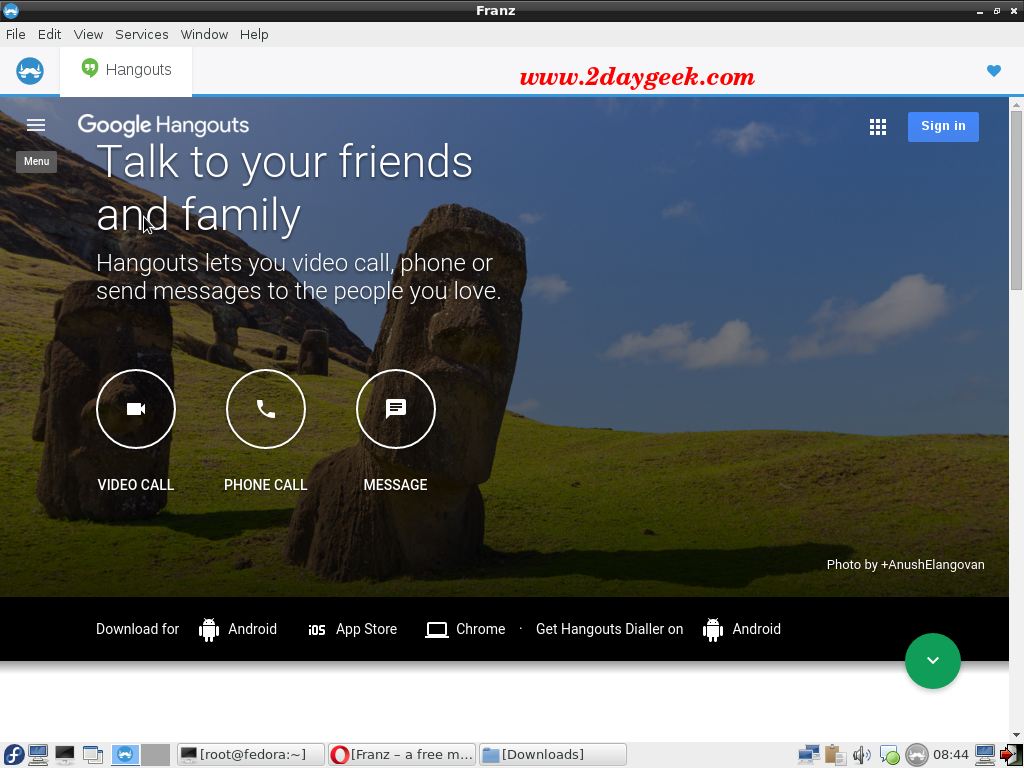This screenshot has height=768, width=1024.
Task: Click the page vertical scrollbar thumb
Action: [1016, 200]
